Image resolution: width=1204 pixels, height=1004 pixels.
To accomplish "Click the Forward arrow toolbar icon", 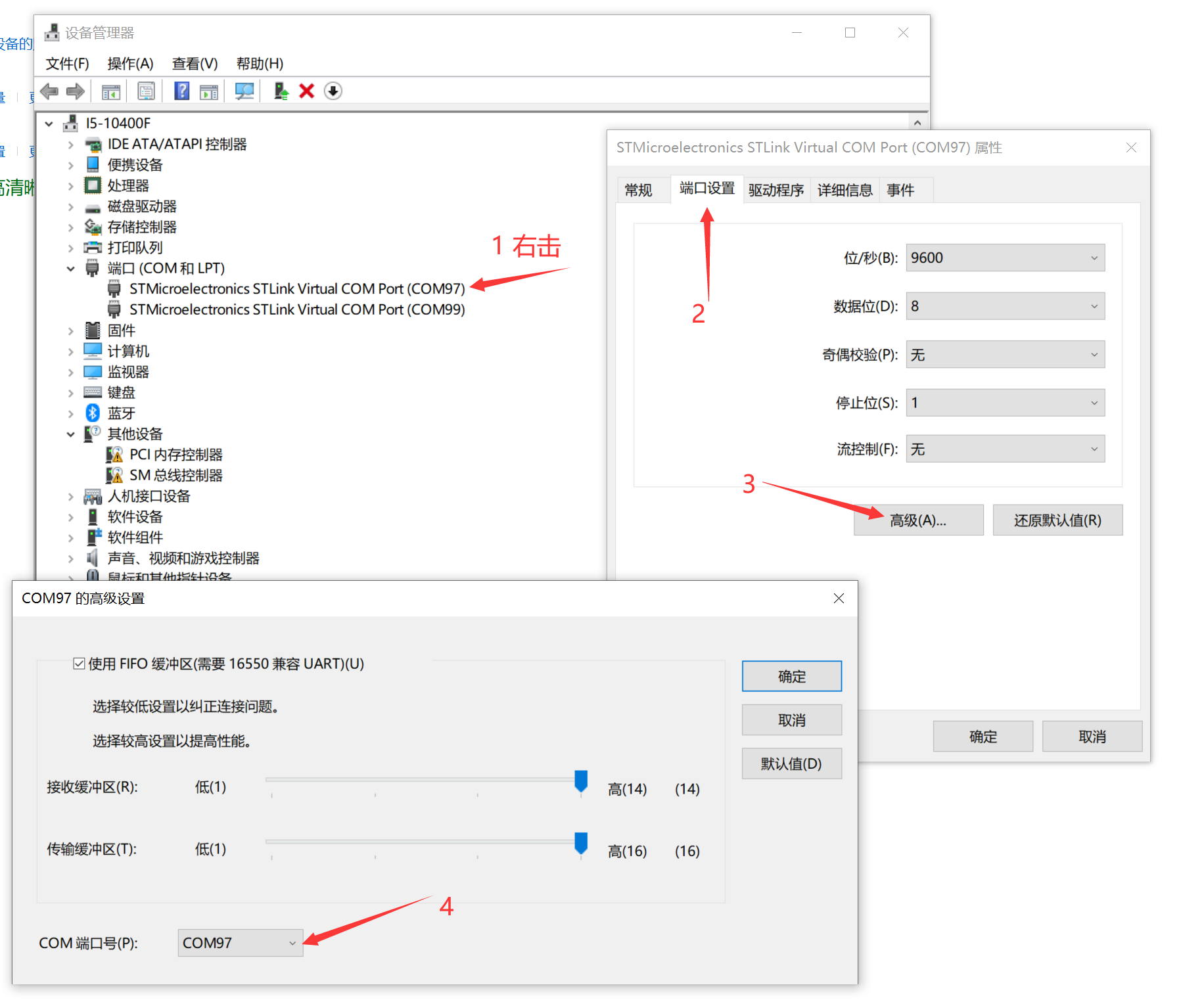I will [x=76, y=91].
